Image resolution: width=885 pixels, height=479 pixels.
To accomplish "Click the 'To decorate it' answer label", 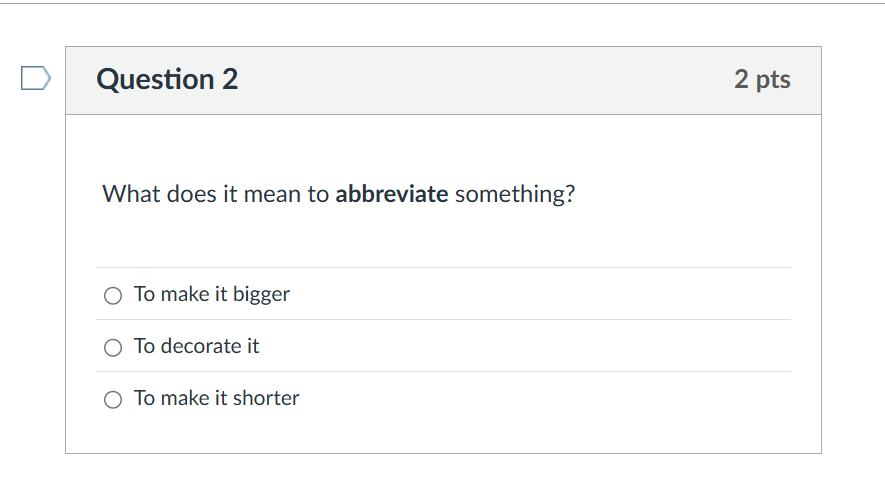I will pyautogui.click(x=196, y=346).
